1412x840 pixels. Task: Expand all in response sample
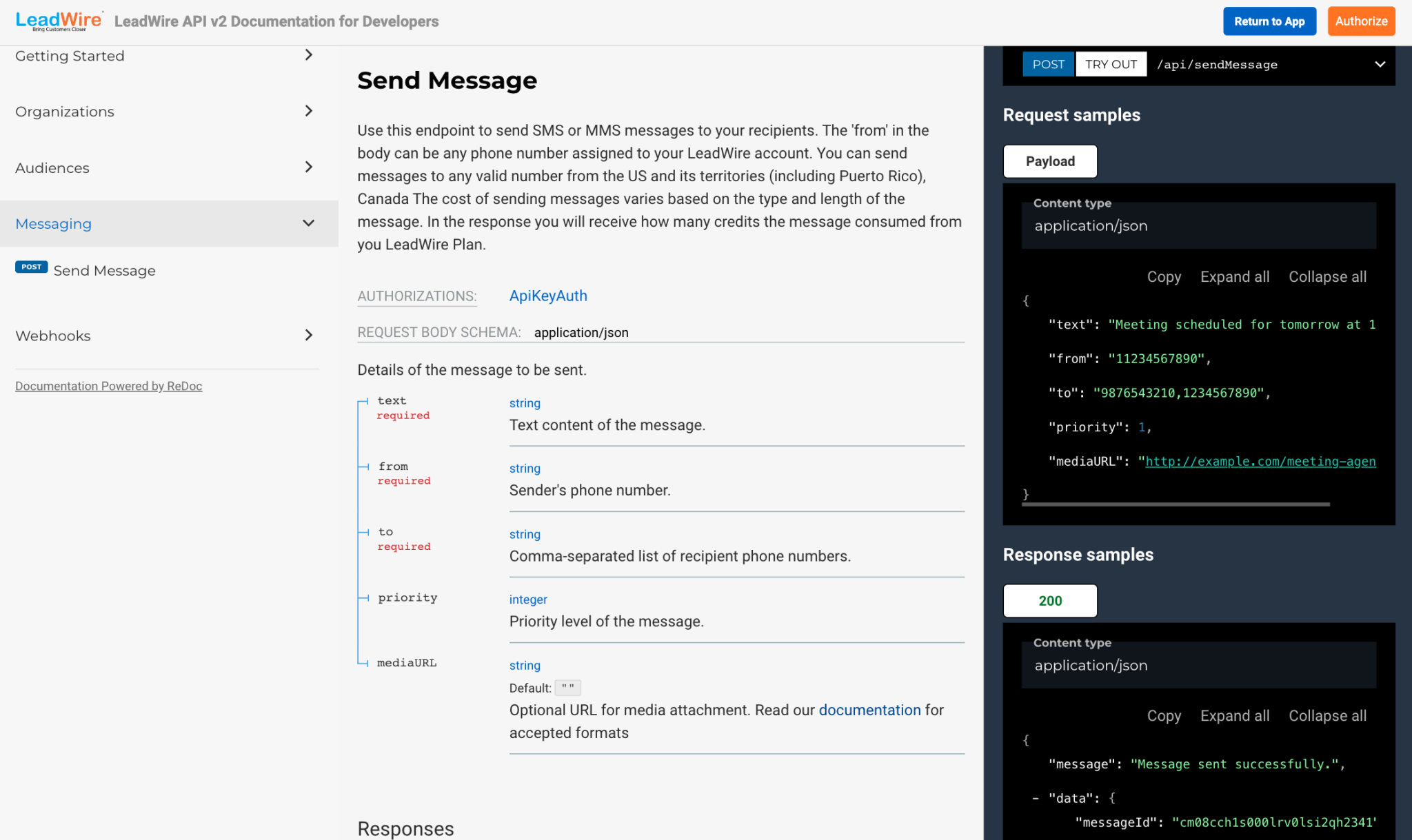point(1235,716)
